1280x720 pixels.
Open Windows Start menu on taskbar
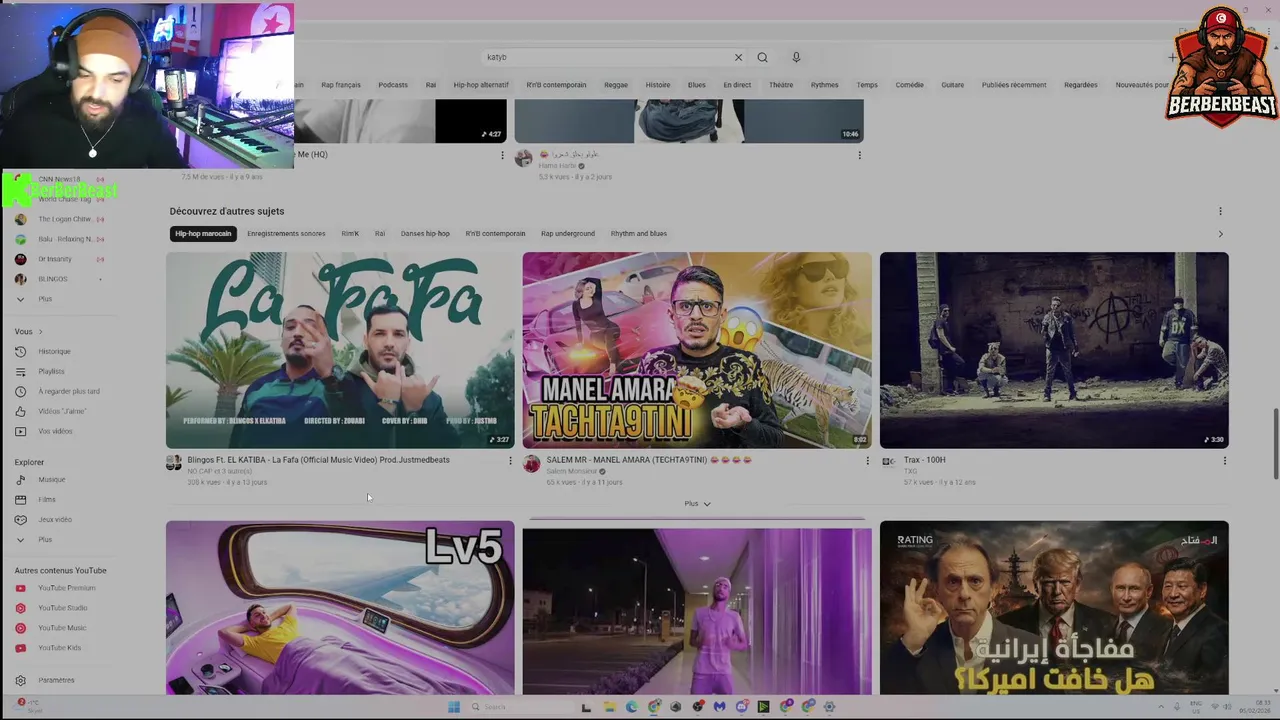point(454,707)
